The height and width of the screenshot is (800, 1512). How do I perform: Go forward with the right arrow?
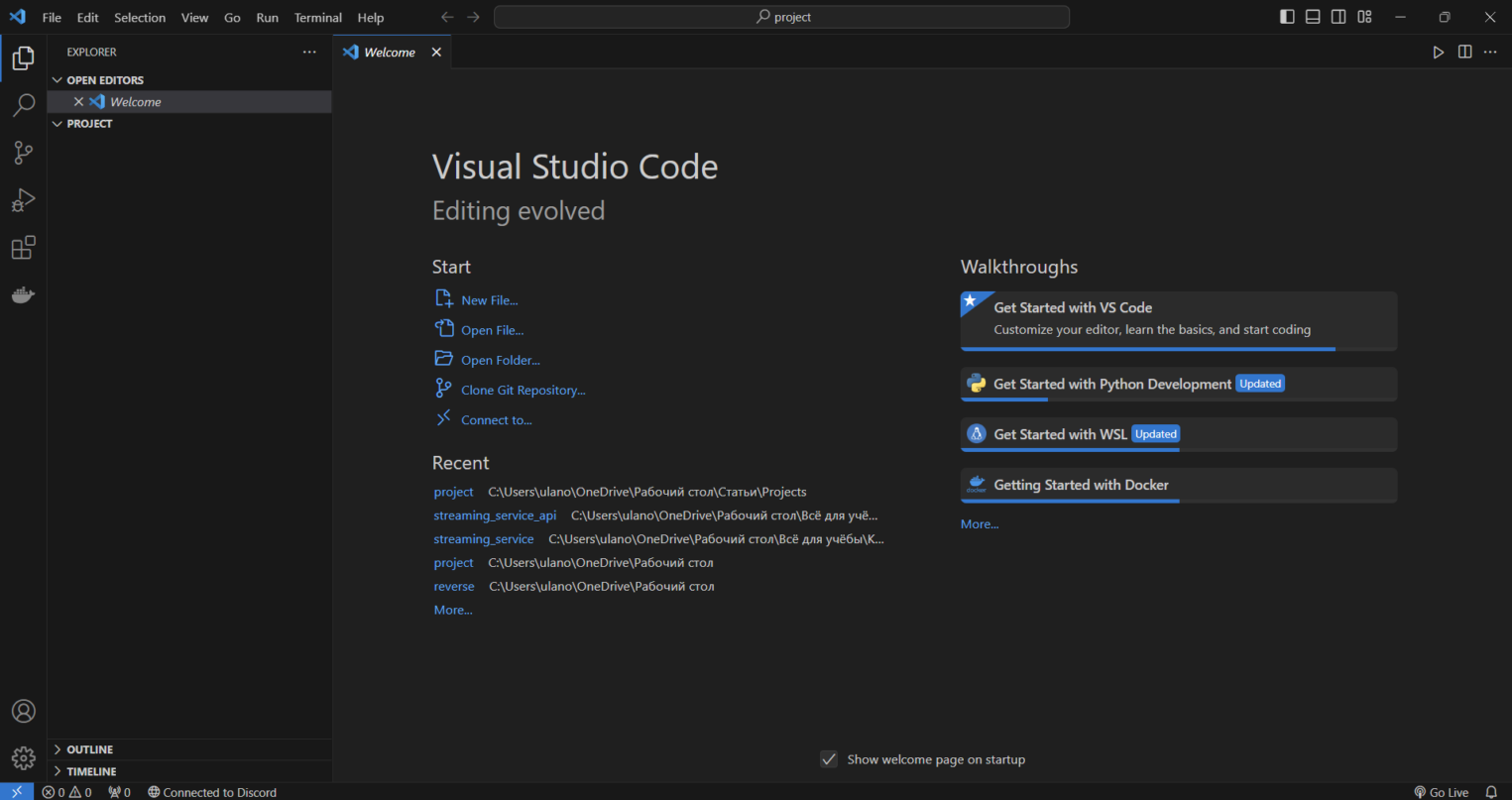pos(473,17)
